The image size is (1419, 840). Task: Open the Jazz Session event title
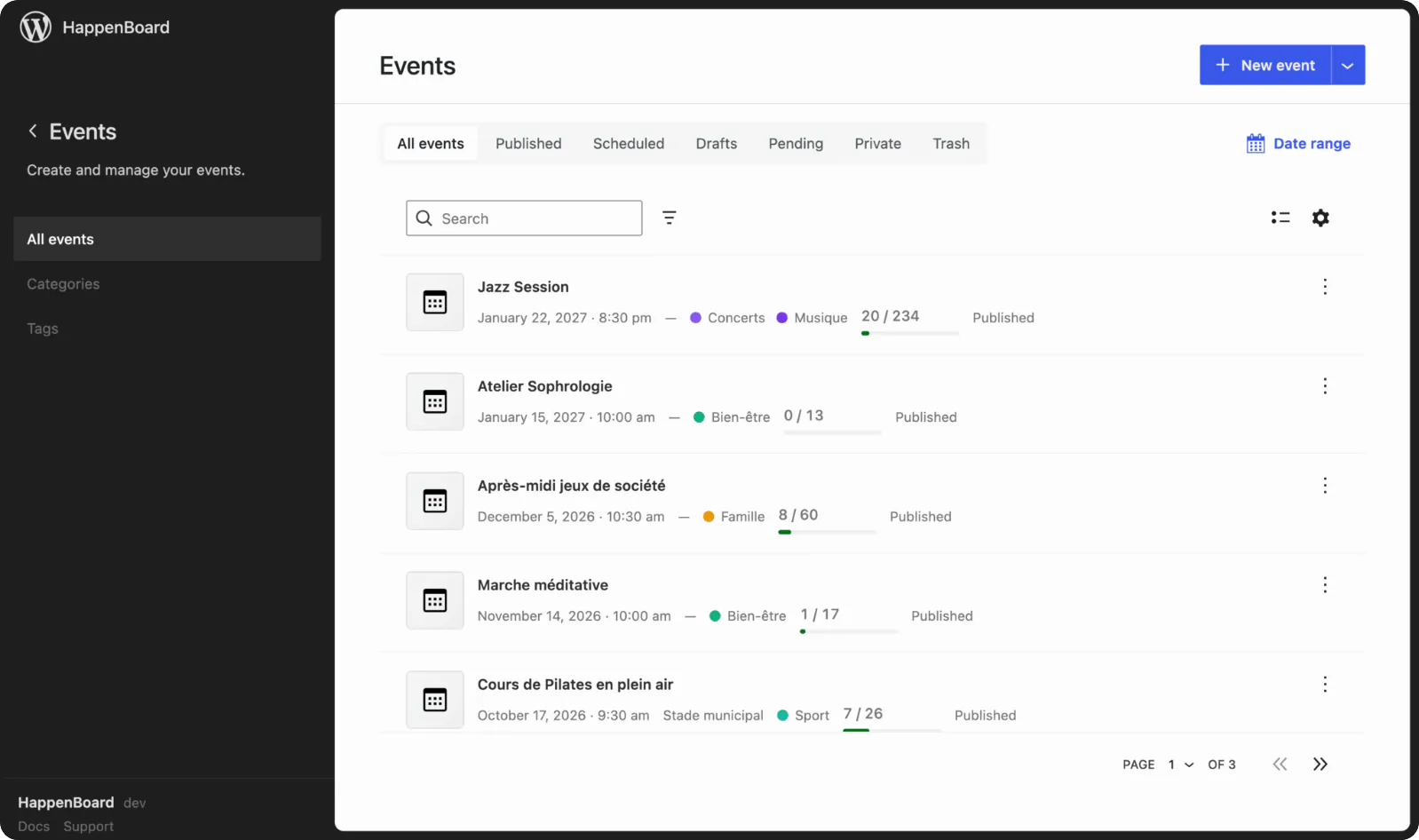click(523, 287)
